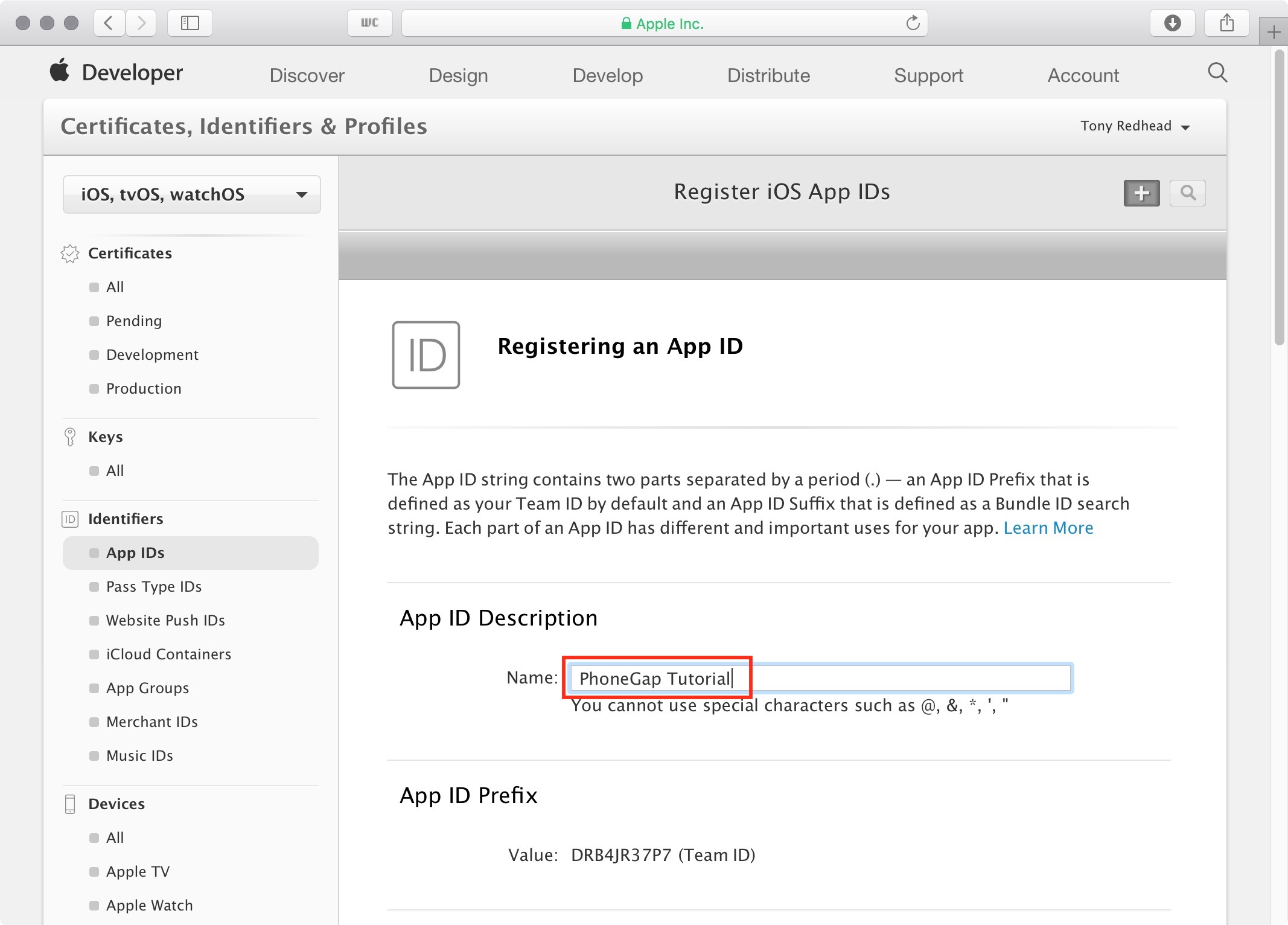The height and width of the screenshot is (925, 1288).
Task: Select Apple TV devices
Action: (x=138, y=872)
